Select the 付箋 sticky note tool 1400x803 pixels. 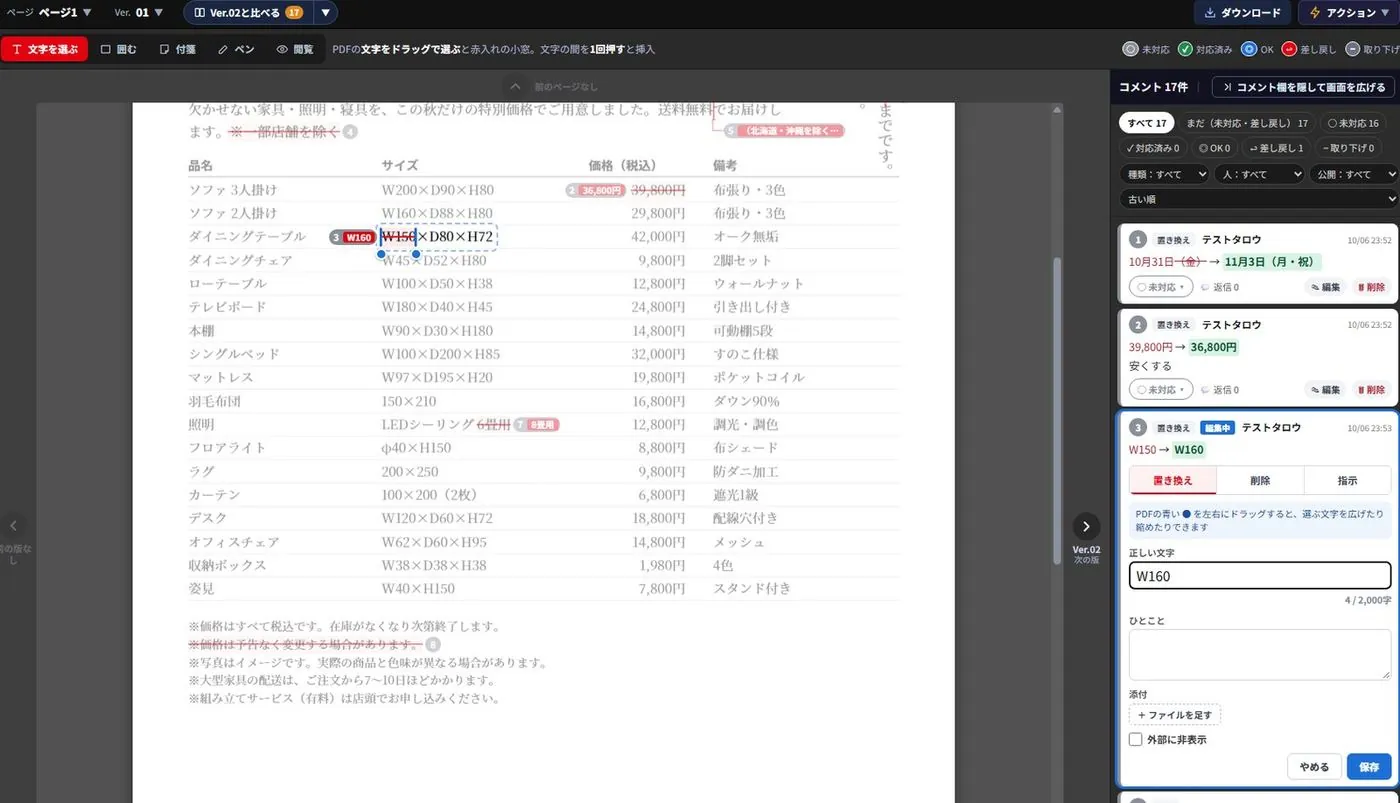tap(178, 49)
